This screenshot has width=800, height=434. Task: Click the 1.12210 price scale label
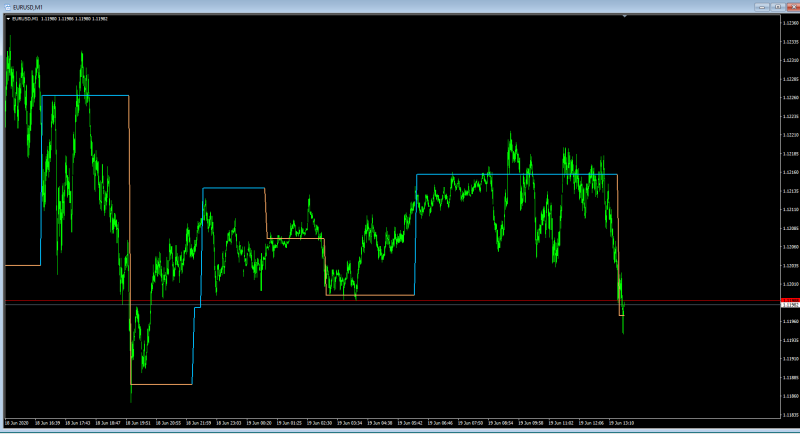(x=791, y=135)
